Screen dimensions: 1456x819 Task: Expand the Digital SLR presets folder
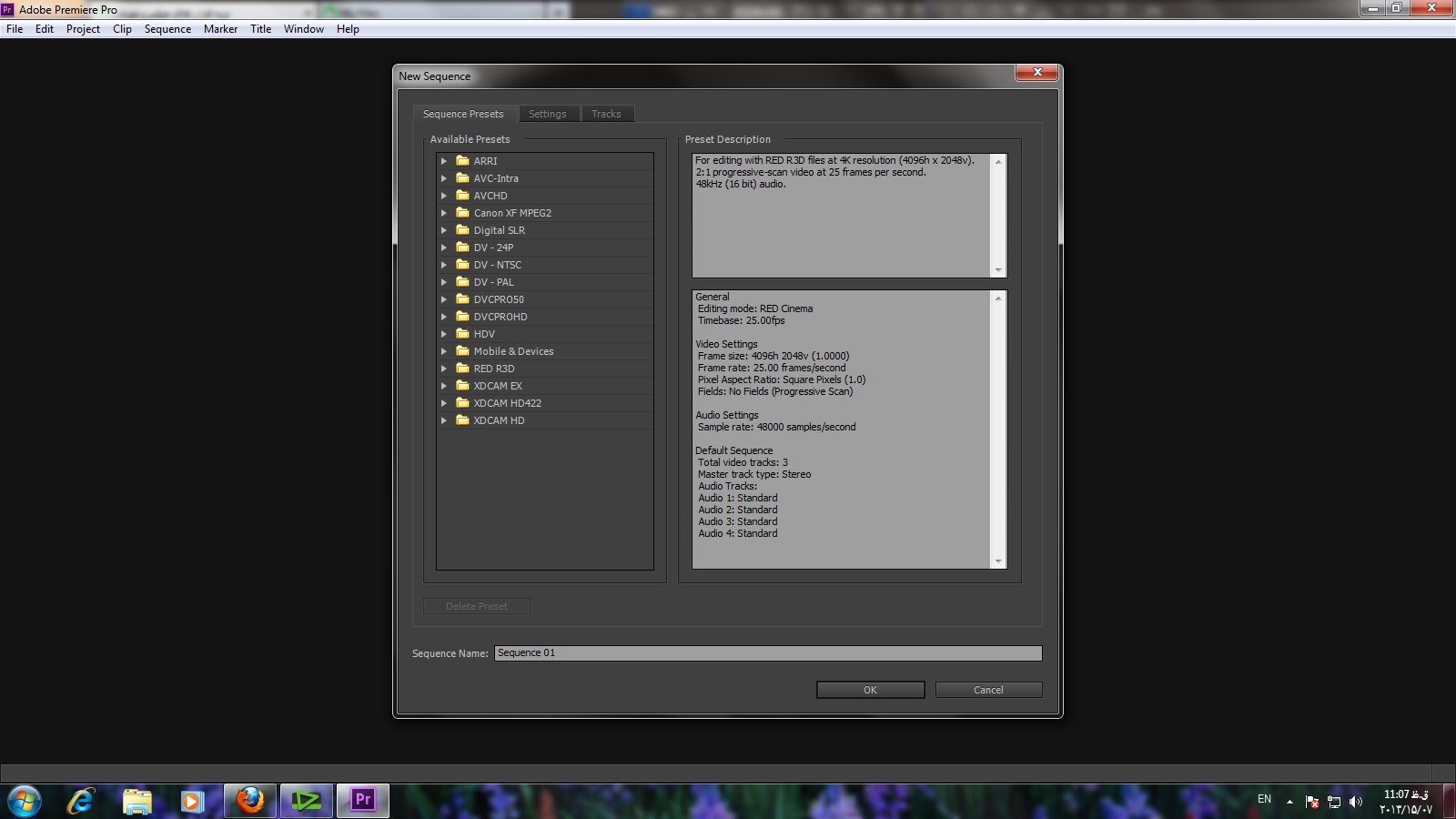click(x=444, y=230)
